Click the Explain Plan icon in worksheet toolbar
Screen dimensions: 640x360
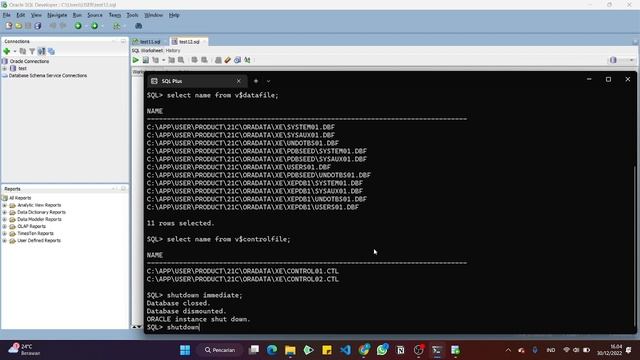(156, 60)
